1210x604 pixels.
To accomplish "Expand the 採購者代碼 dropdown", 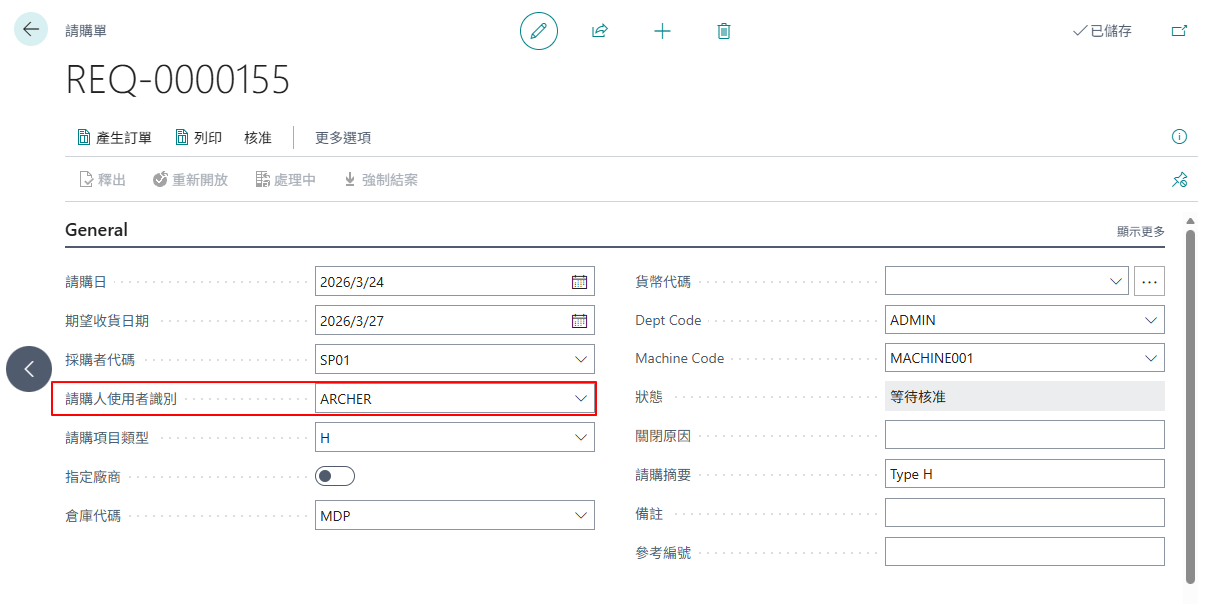I will pyautogui.click(x=581, y=359).
